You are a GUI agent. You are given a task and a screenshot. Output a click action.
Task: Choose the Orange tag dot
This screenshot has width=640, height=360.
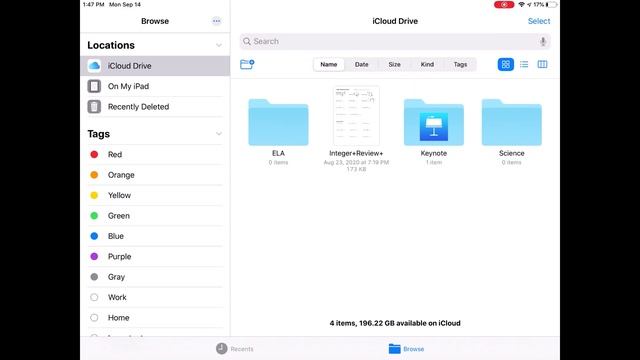coord(94,175)
